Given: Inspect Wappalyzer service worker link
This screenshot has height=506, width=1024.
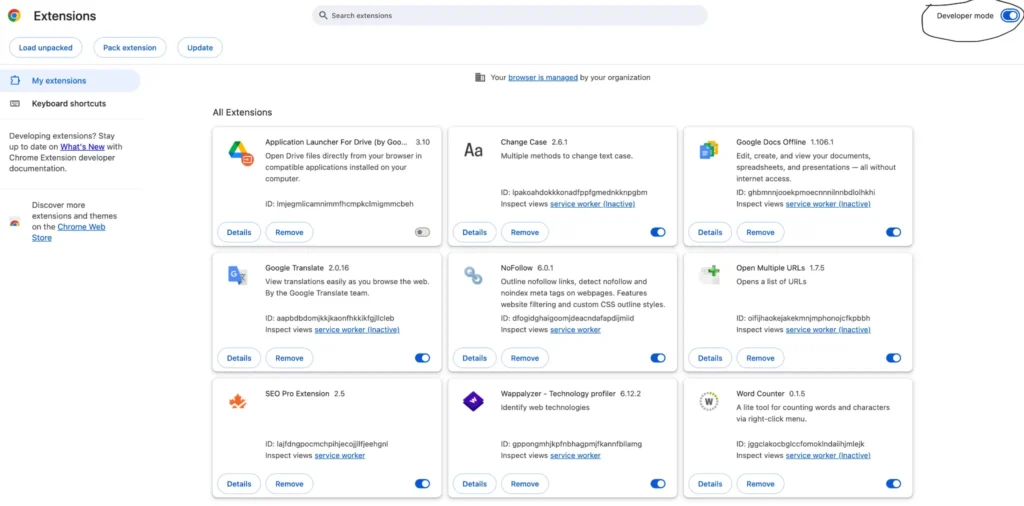Looking at the screenshot, I should click(x=575, y=456).
